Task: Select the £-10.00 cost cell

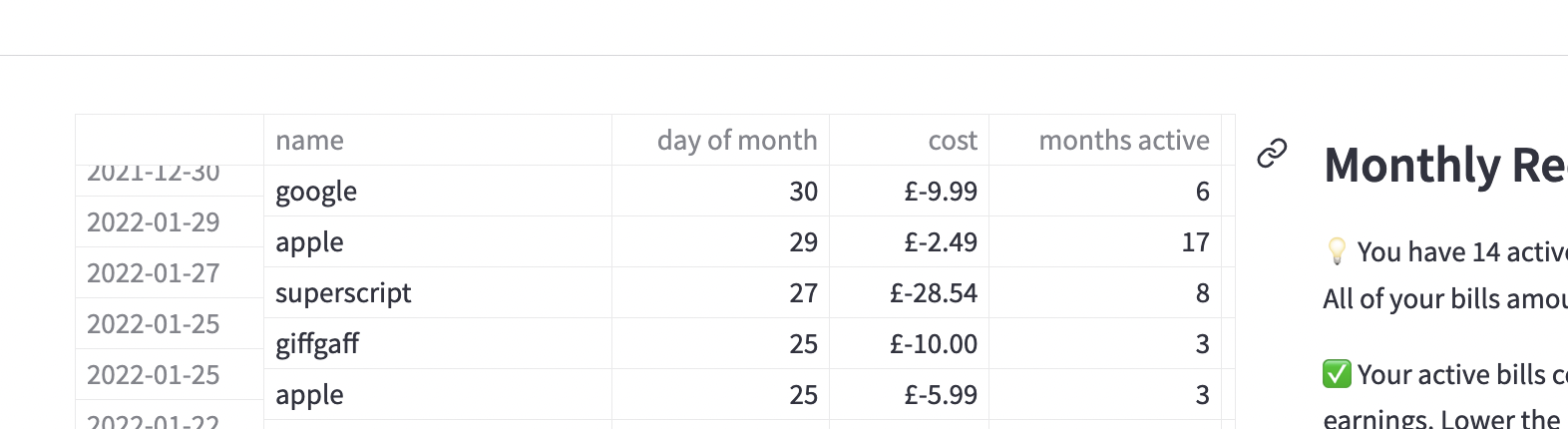Action: coord(909,343)
